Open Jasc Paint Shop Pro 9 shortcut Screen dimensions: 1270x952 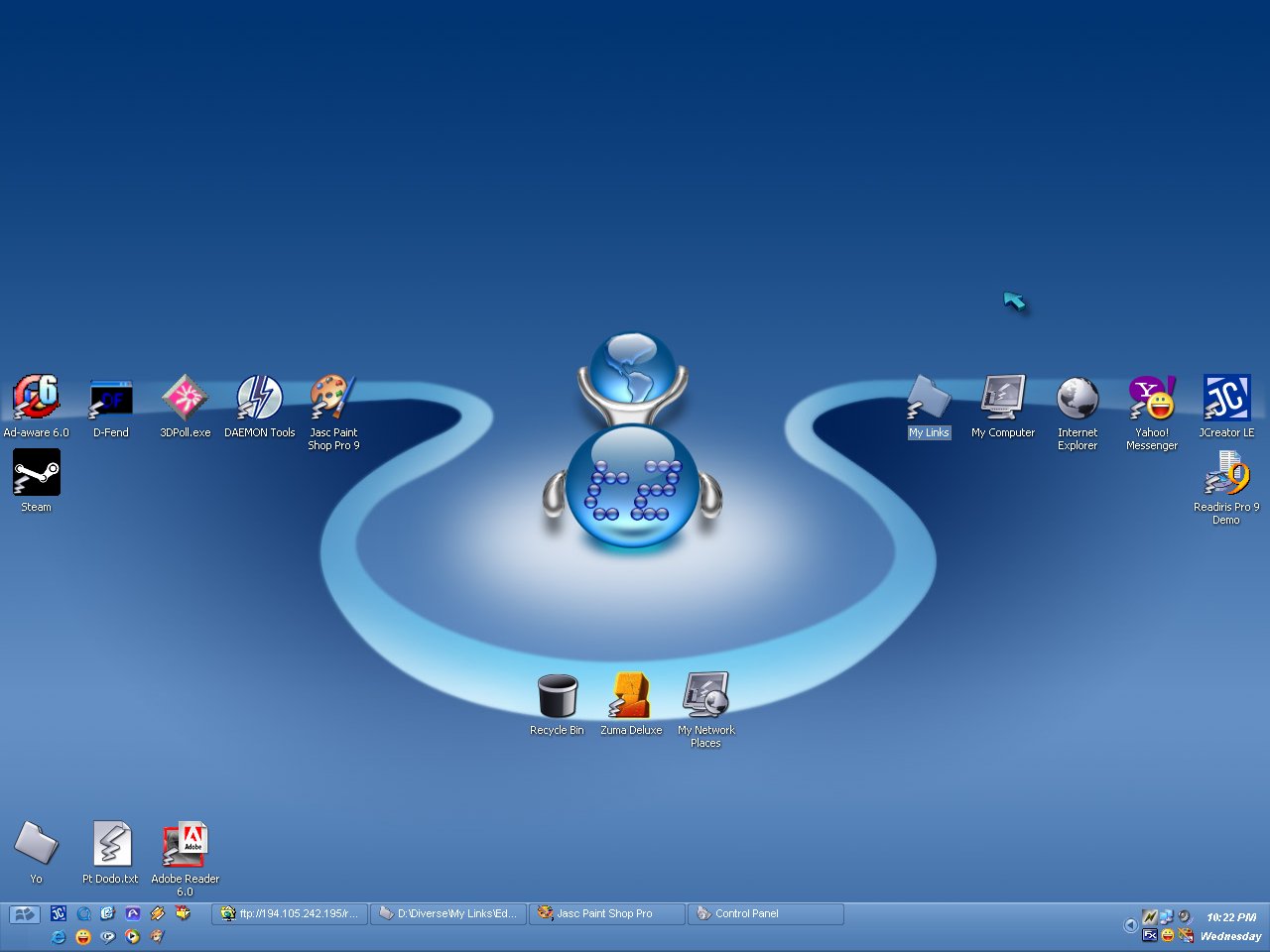pos(333,399)
